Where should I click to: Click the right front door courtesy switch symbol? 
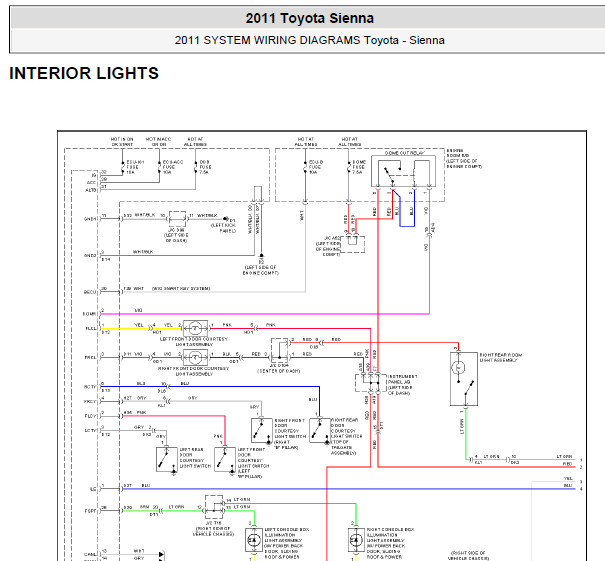tap(262, 430)
